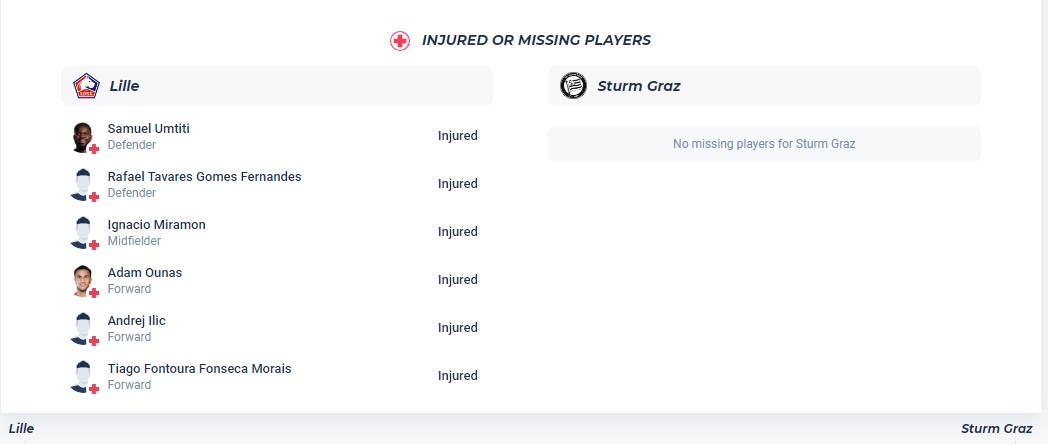Open the Sturm Graz team name in panel header
Image resolution: width=1048 pixels, height=444 pixels.
[638, 86]
